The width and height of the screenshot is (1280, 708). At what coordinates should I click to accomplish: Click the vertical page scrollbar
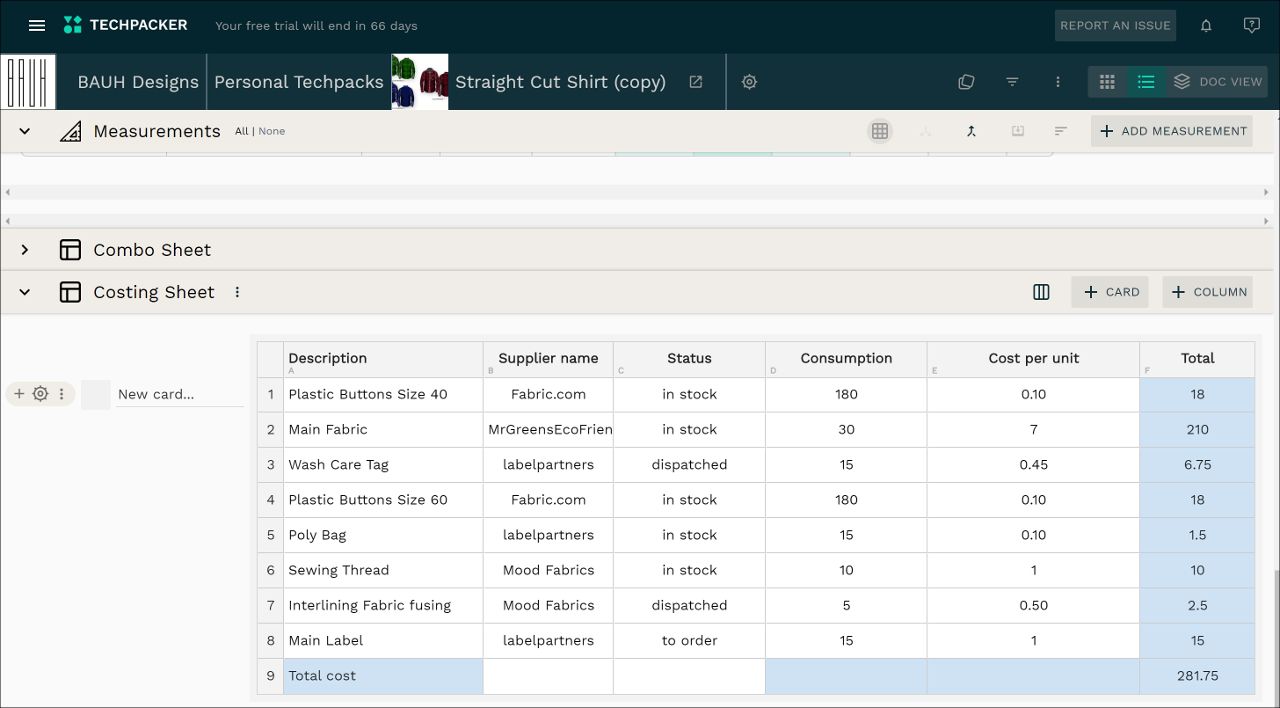click(1276, 640)
